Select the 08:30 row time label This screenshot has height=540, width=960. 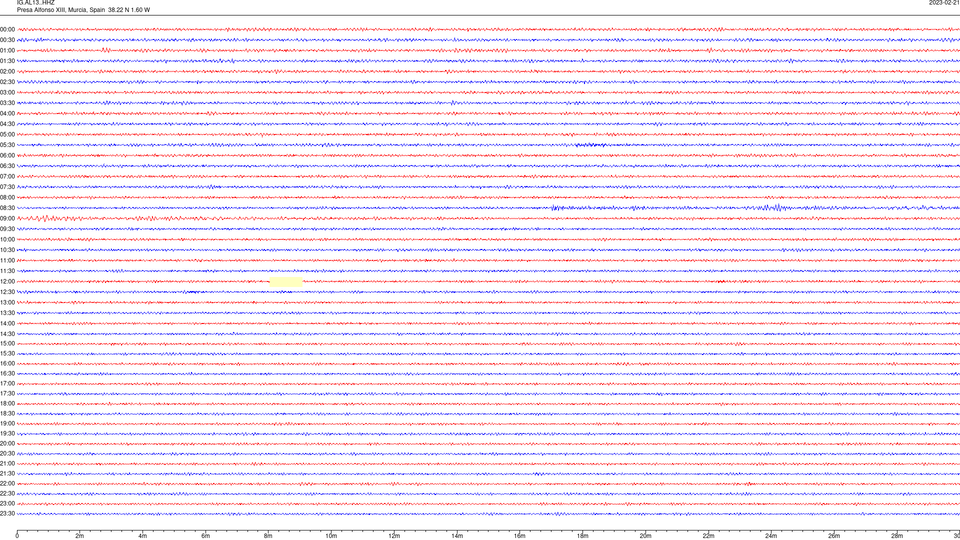[x=7, y=208]
